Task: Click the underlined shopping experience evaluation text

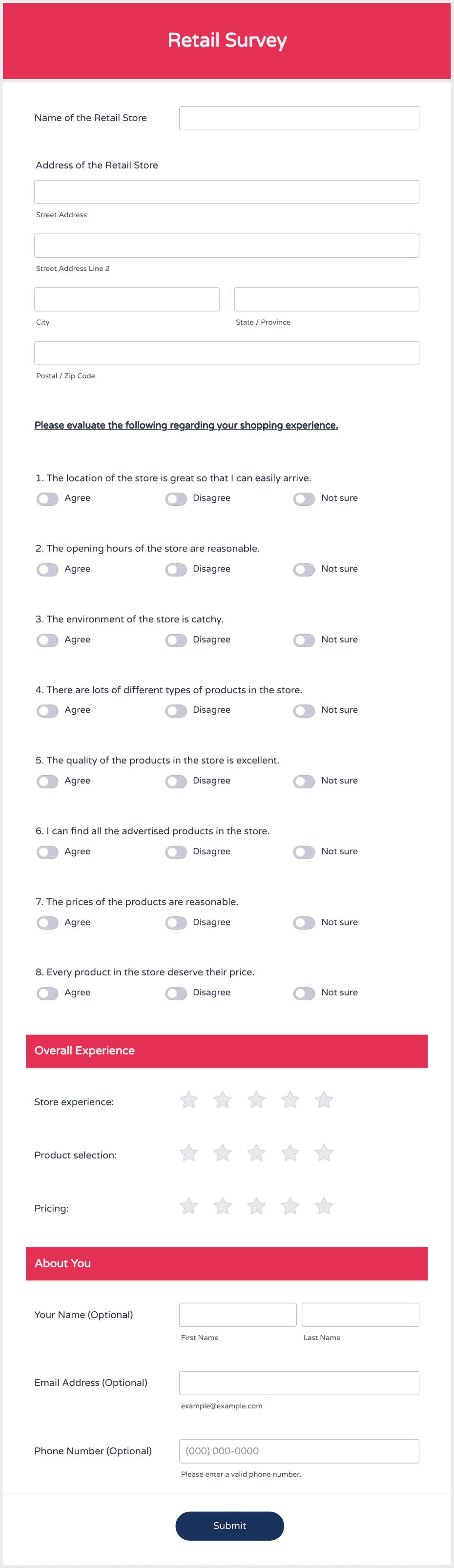Action: pos(186,425)
